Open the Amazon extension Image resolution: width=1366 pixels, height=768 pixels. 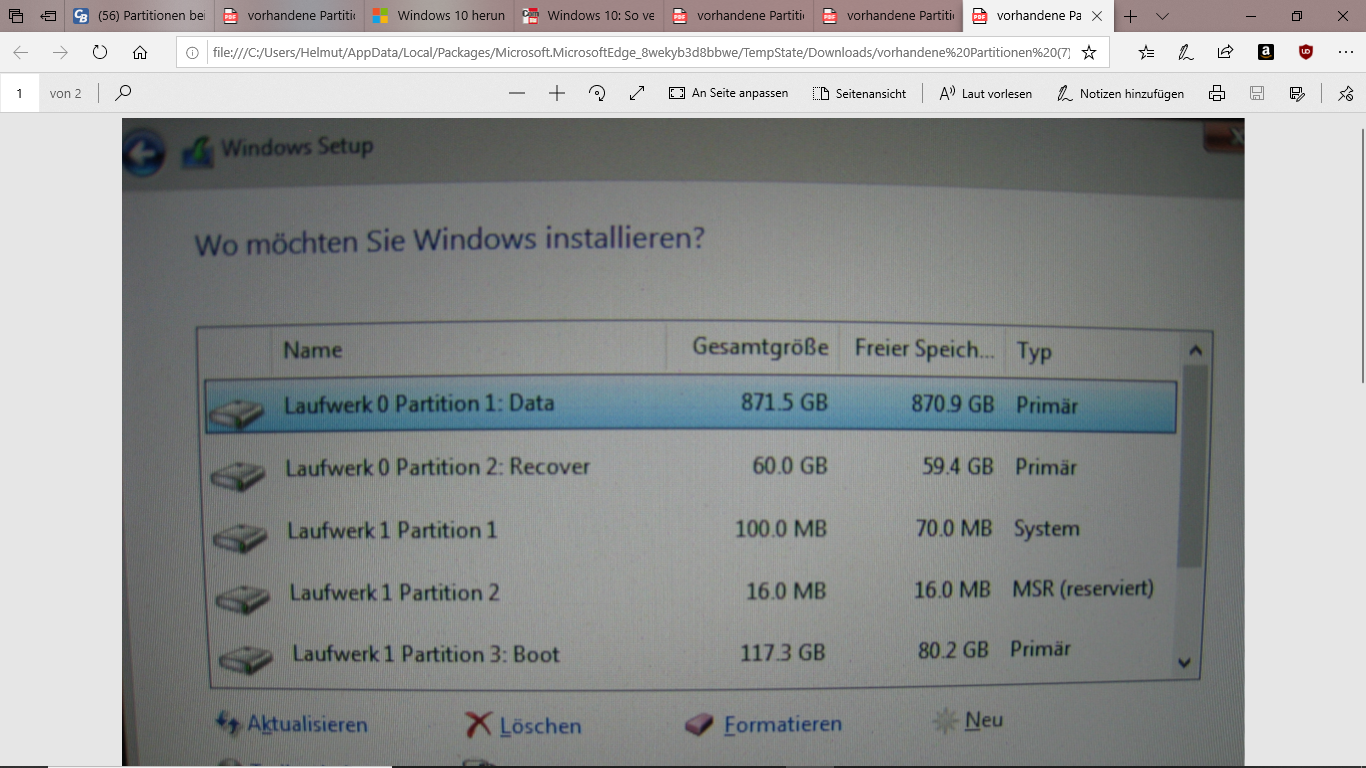(1266, 53)
